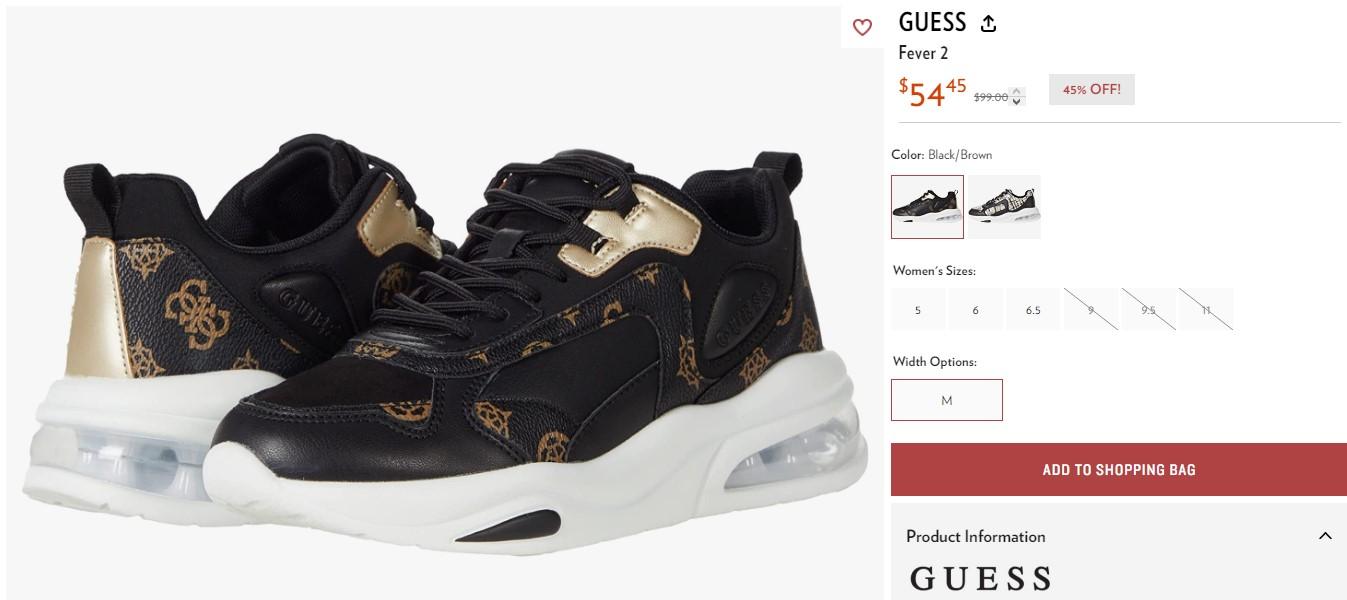Choose the second white-black color thumbnail
The image size is (1347, 600).
(1004, 207)
